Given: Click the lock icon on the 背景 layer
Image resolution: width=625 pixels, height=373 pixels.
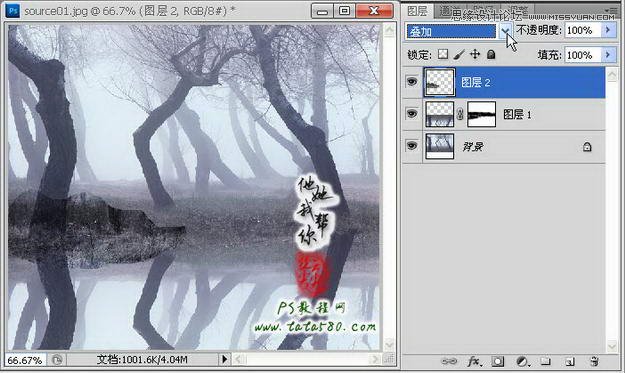Looking at the screenshot, I should (x=587, y=147).
